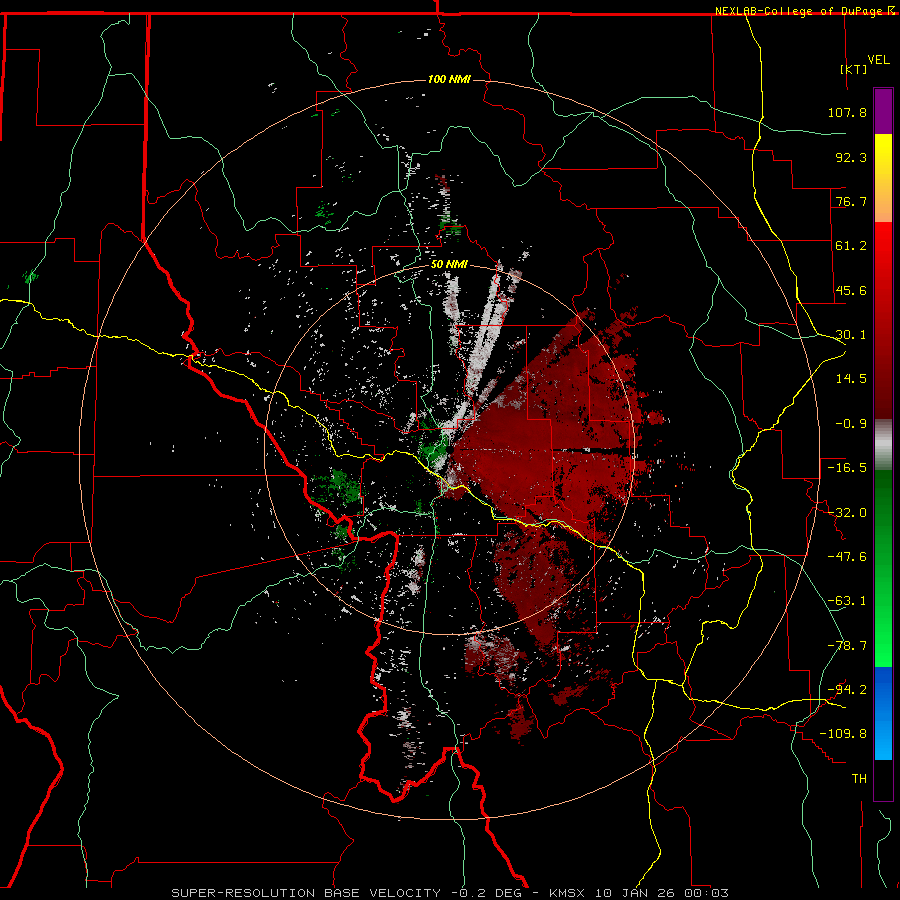Click the 92.3 scale value
The image size is (900, 900).
coord(851,157)
